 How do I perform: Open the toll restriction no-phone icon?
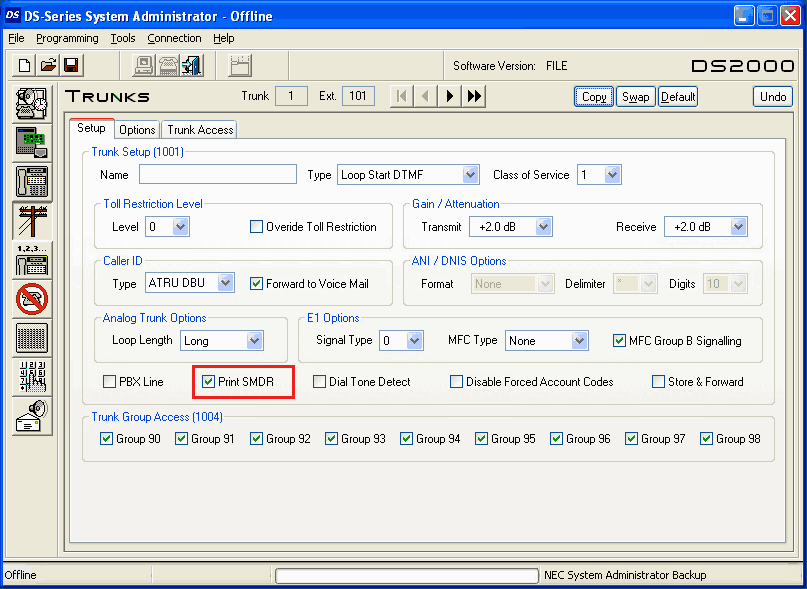pos(32,298)
